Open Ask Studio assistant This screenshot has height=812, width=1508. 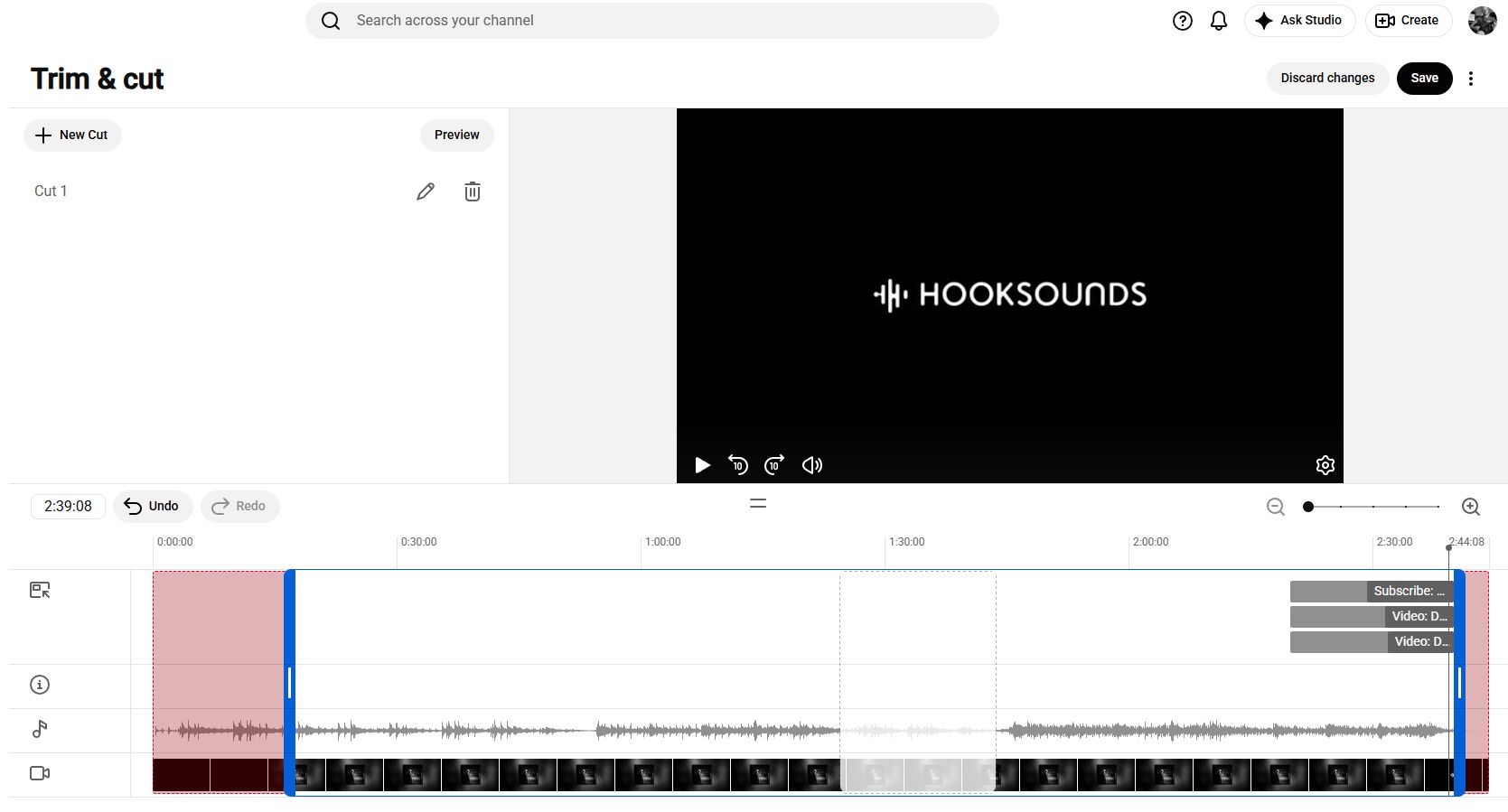(x=1299, y=21)
